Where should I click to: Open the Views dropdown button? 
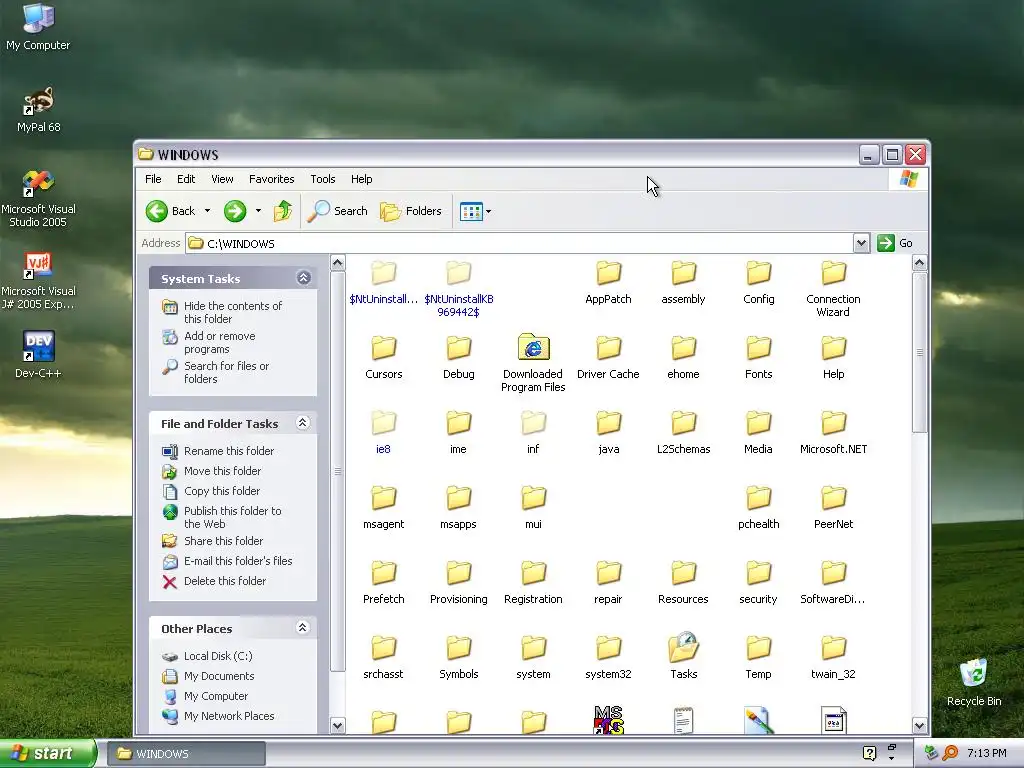coord(475,211)
